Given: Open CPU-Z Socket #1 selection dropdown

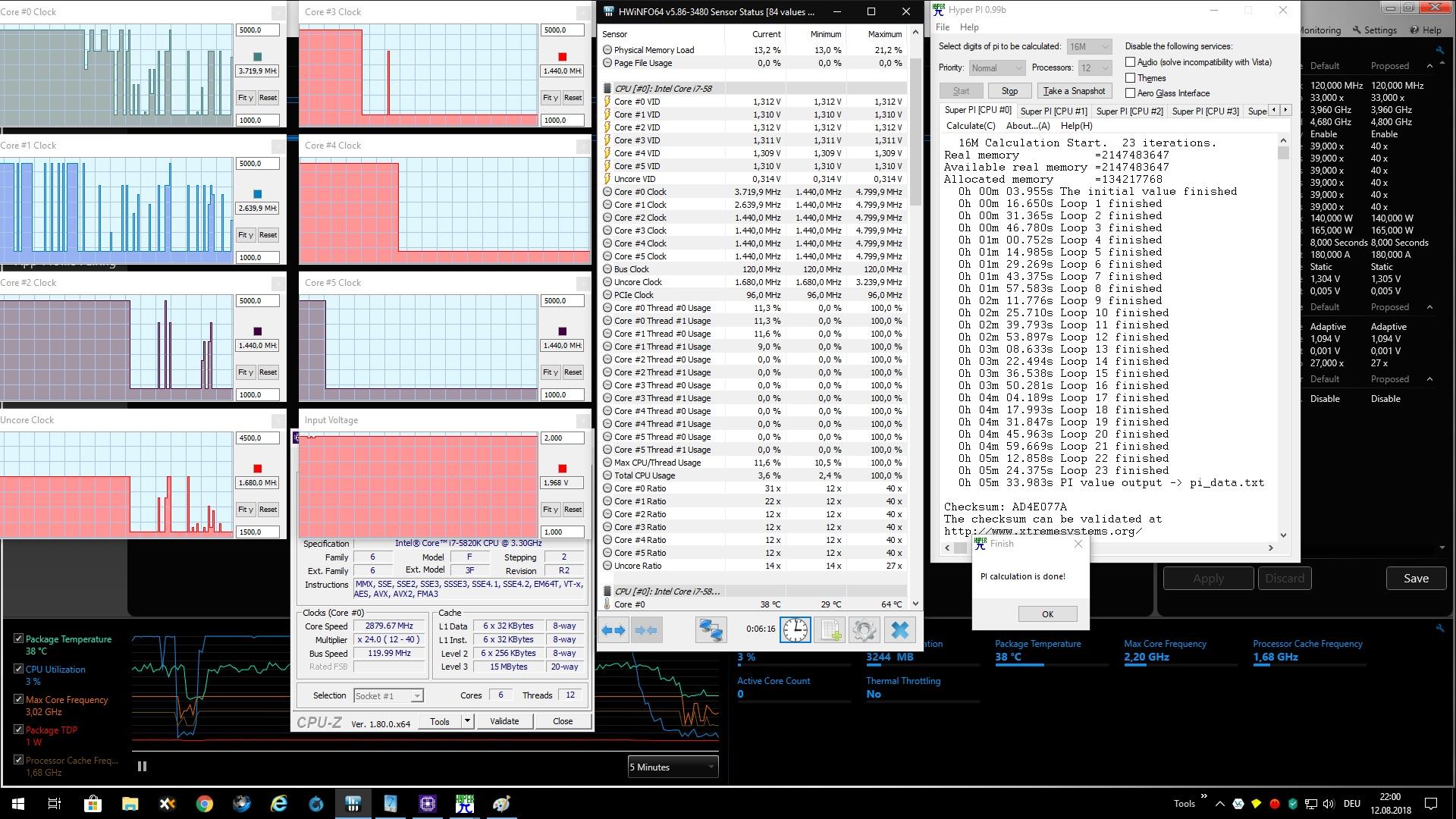Looking at the screenshot, I should pos(388,695).
